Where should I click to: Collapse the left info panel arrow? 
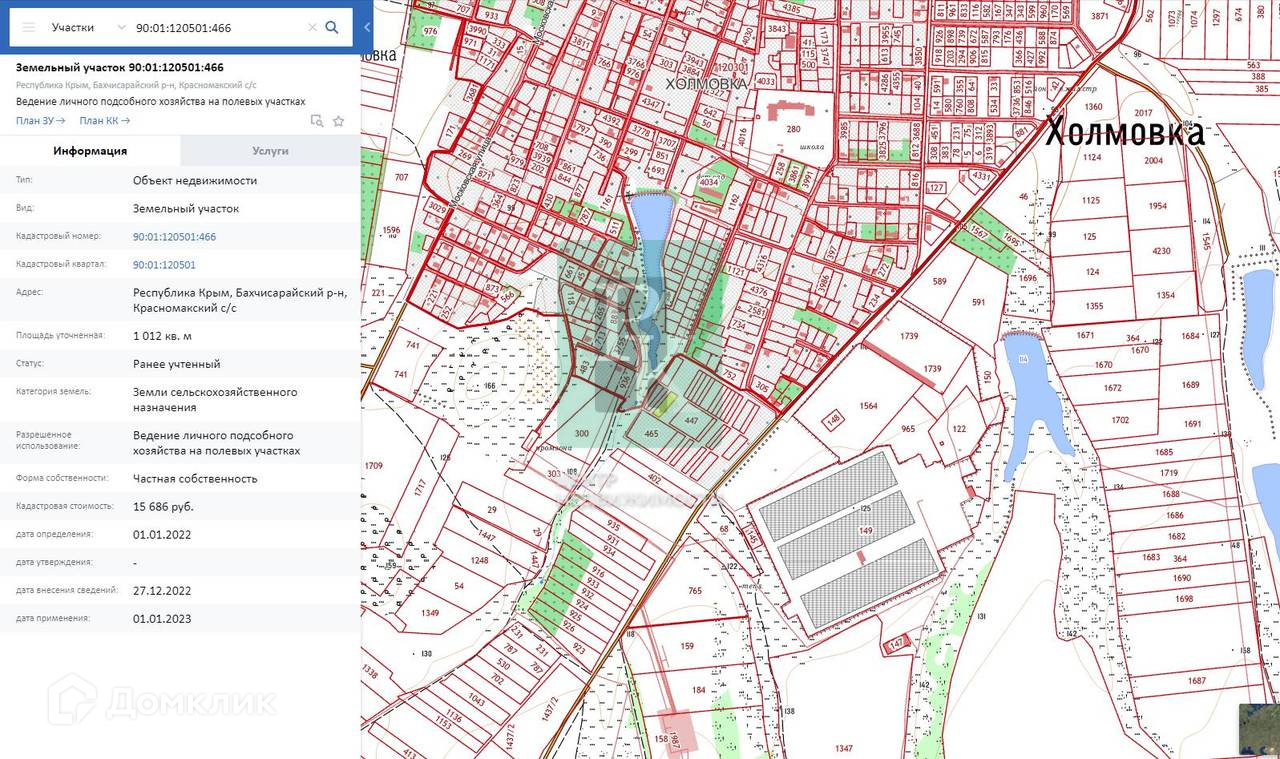click(x=367, y=28)
